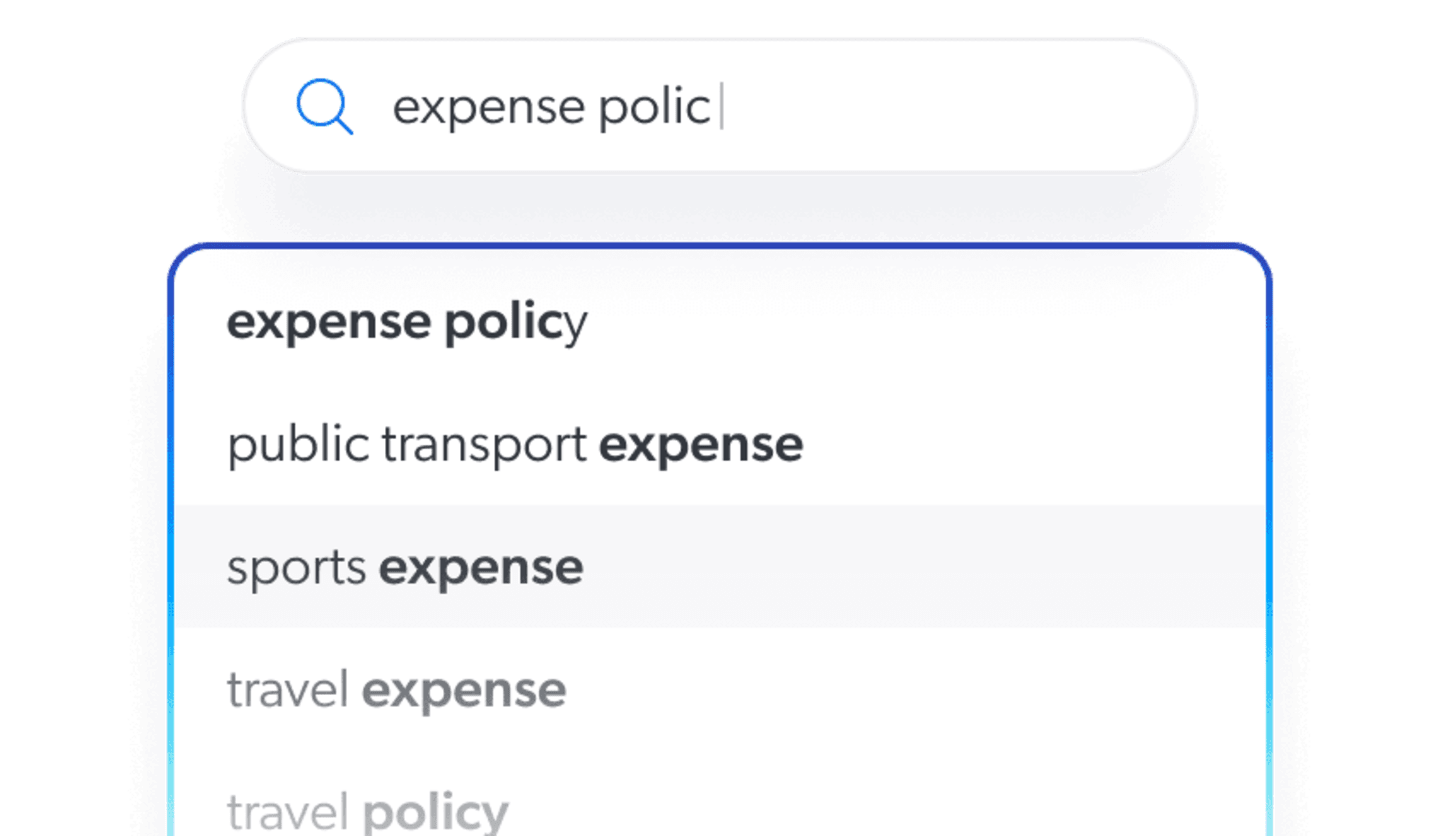Screen dimensions: 1440x836
Task: Click the bold "expense" in the sports suggestion
Action: pyautogui.click(x=481, y=568)
